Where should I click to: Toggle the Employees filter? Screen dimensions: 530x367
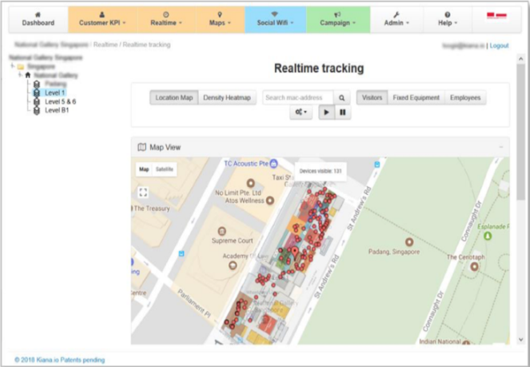click(x=465, y=98)
